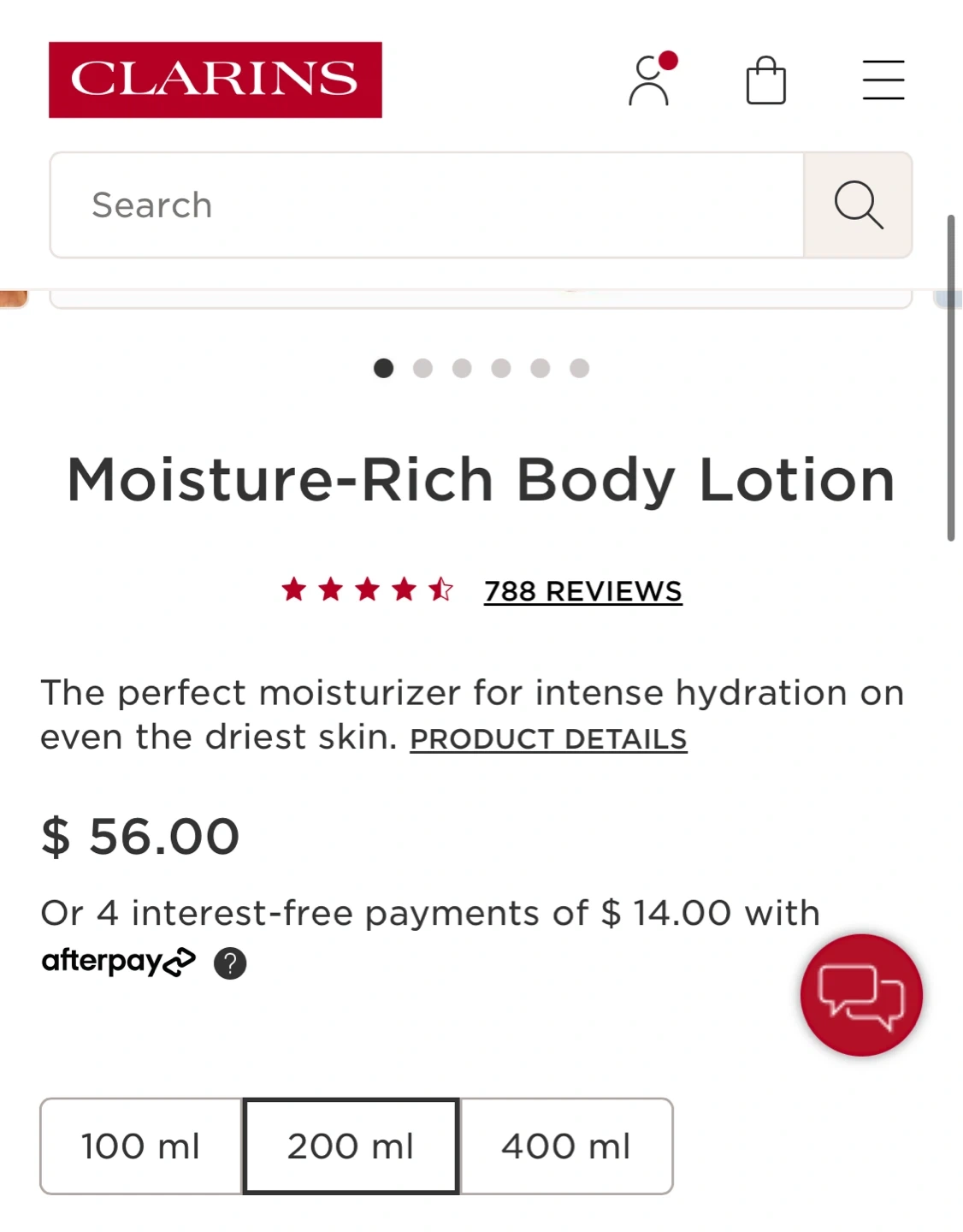Go to last carousel image dot

point(579,368)
